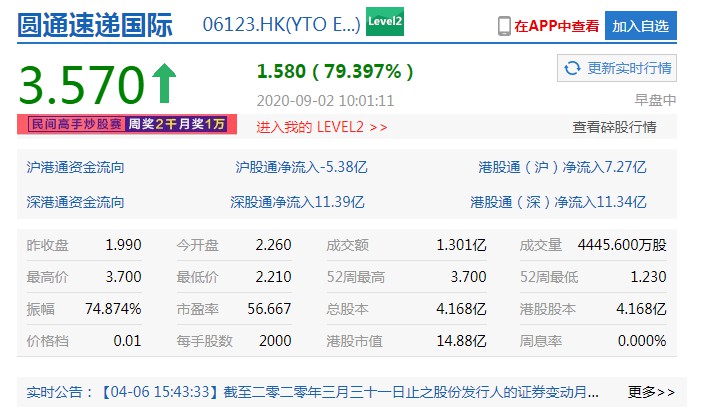The image size is (704, 418).
Task: Click the 总股本 label
Action: point(348,309)
